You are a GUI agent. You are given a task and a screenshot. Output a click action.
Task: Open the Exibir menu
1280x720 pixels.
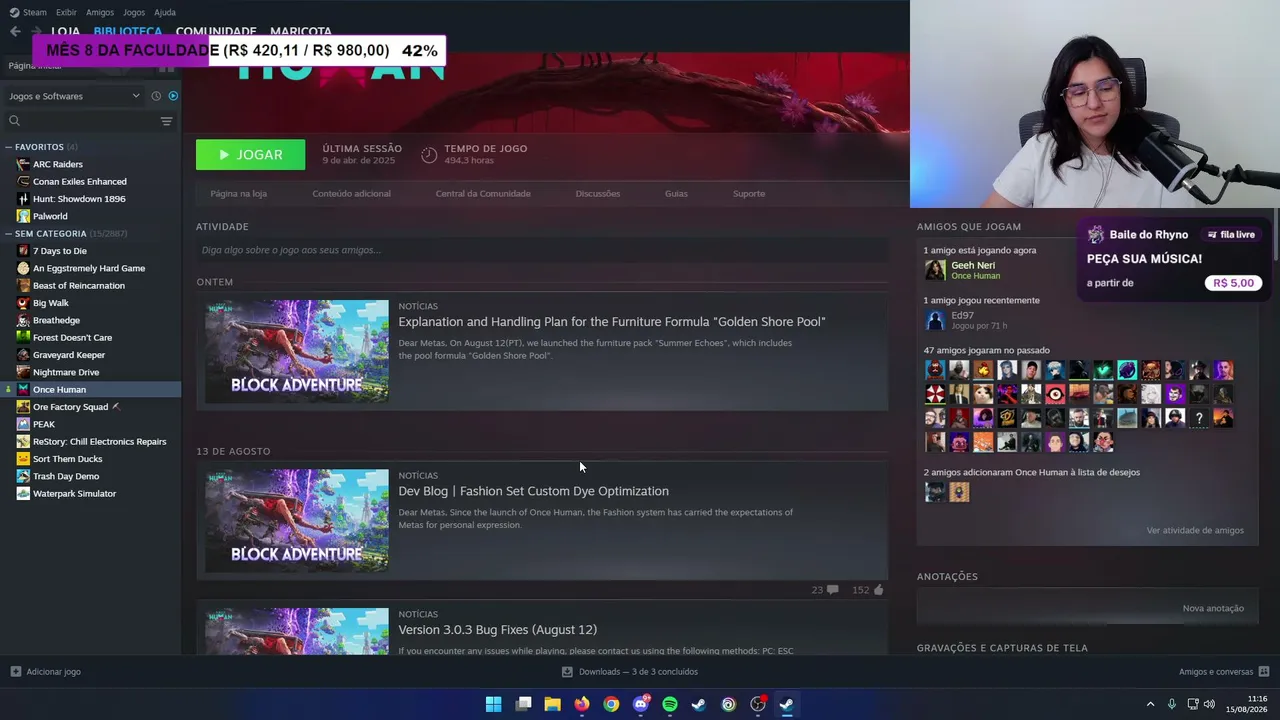click(66, 12)
